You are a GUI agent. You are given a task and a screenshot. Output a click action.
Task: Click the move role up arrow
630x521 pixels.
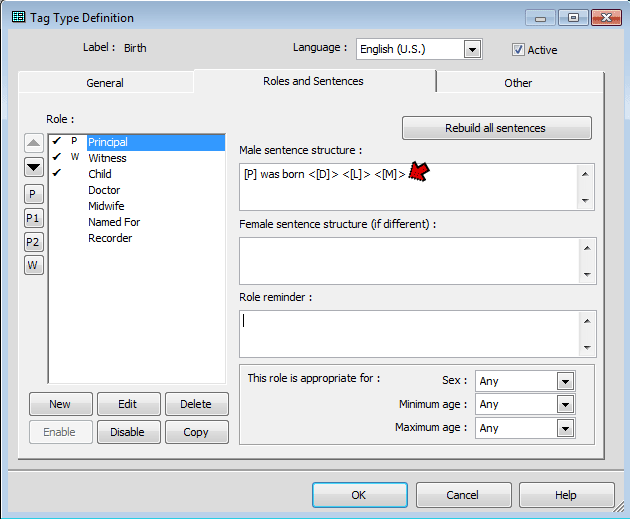34,143
